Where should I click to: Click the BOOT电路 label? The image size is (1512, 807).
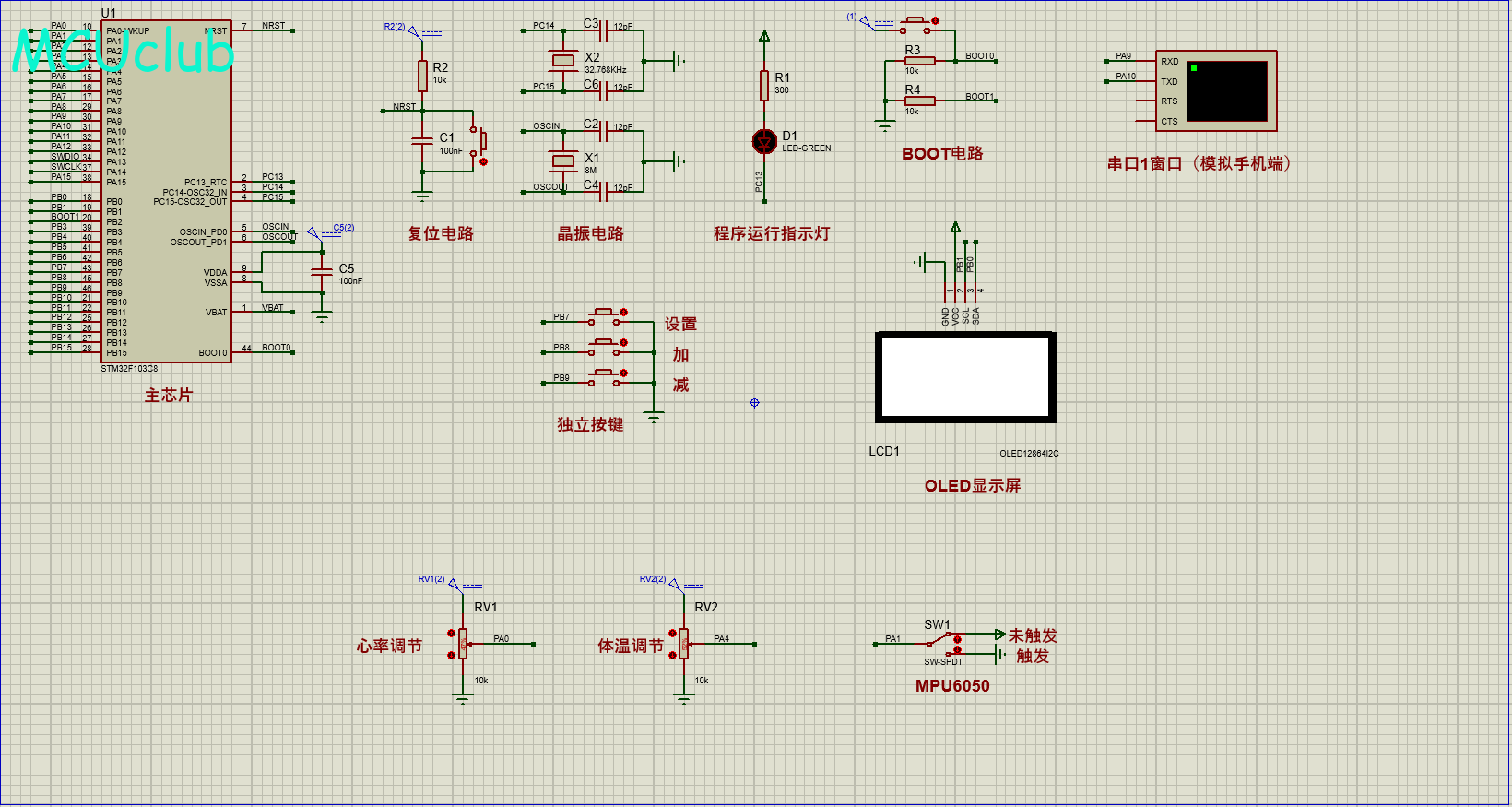(x=942, y=153)
